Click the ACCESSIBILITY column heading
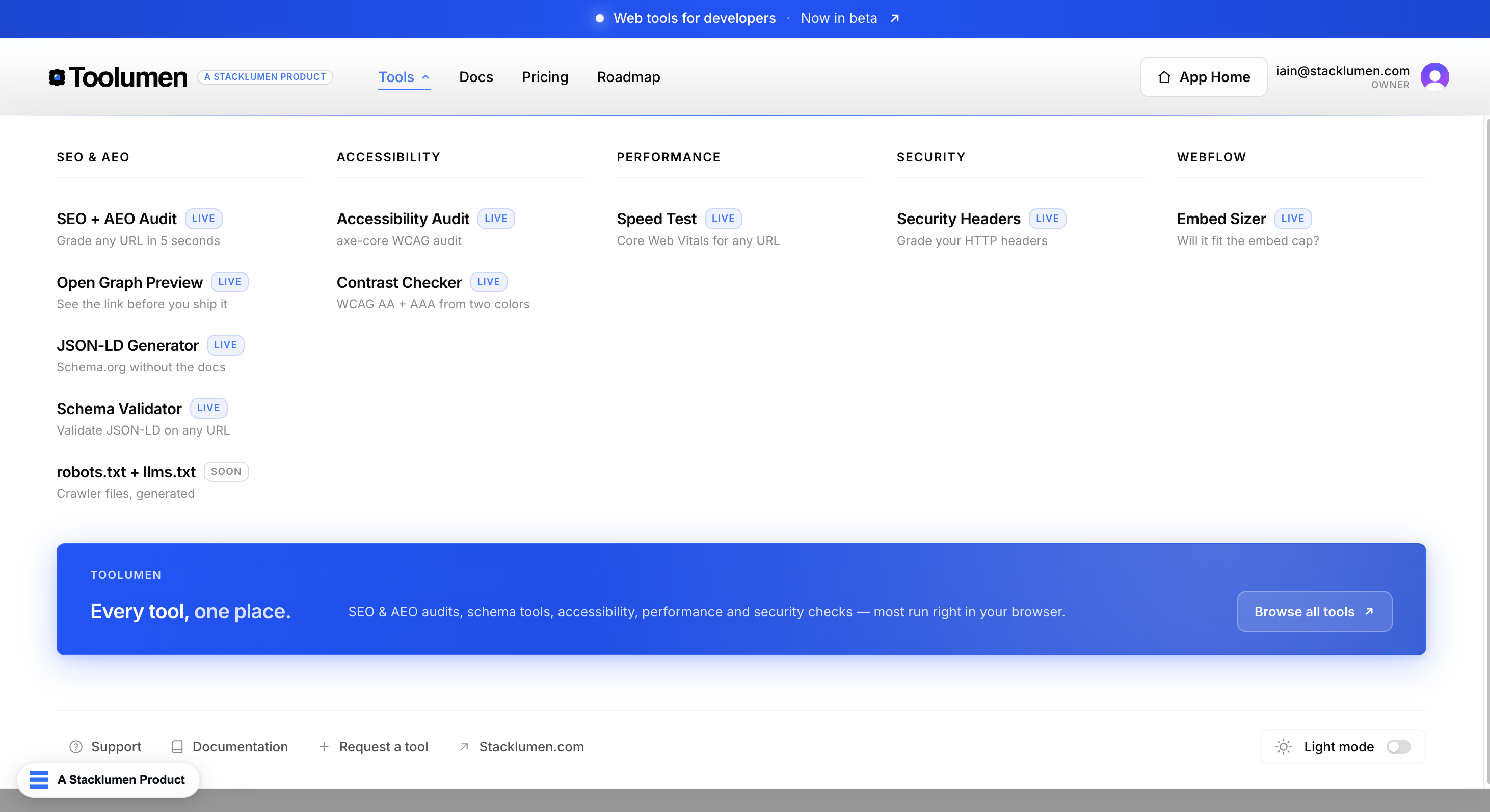Screen dimensions: 1490x812 pos(389,157)
